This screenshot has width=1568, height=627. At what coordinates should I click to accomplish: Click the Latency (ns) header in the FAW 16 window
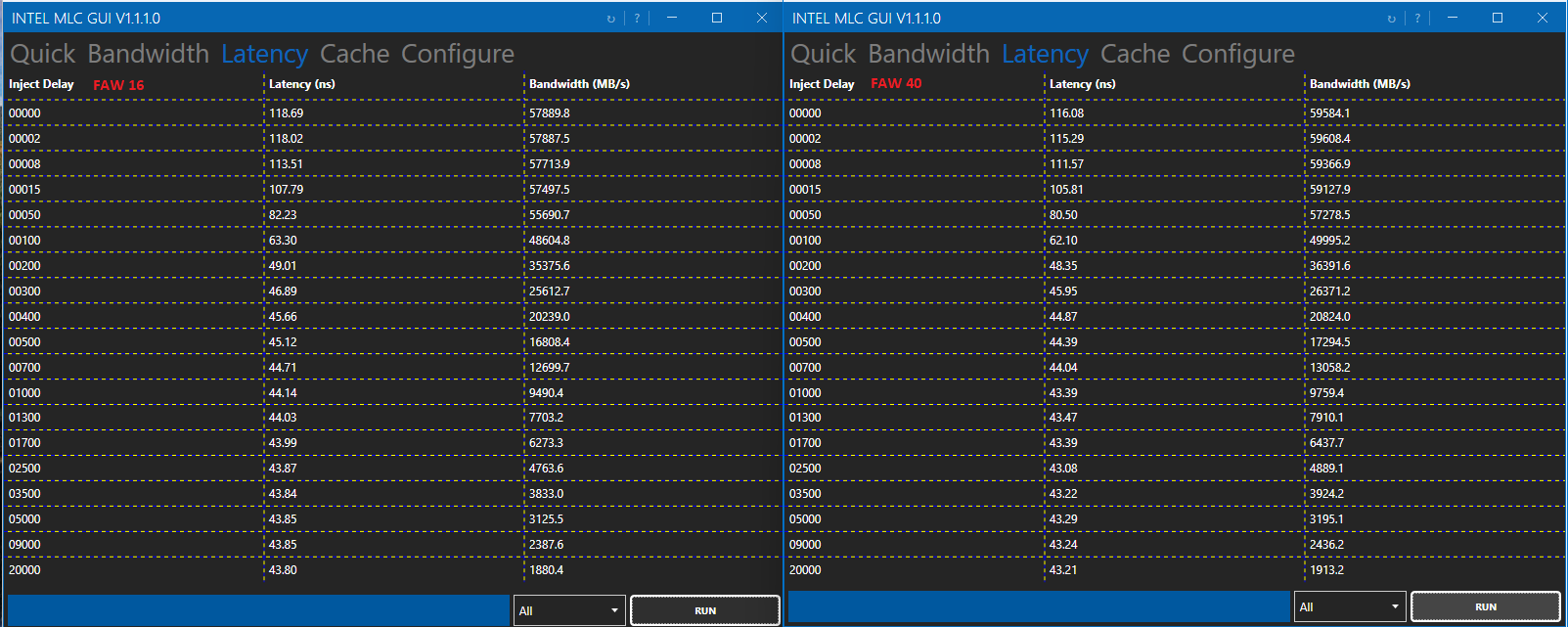pos(302,84)
